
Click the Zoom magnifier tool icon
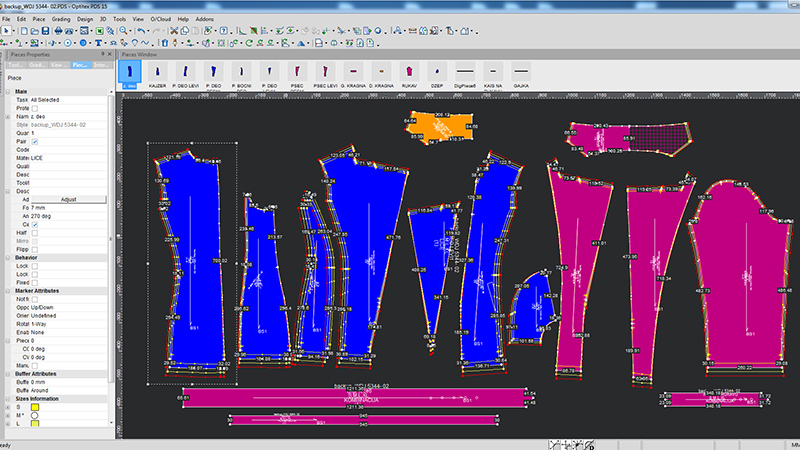[x=124, y=31]
